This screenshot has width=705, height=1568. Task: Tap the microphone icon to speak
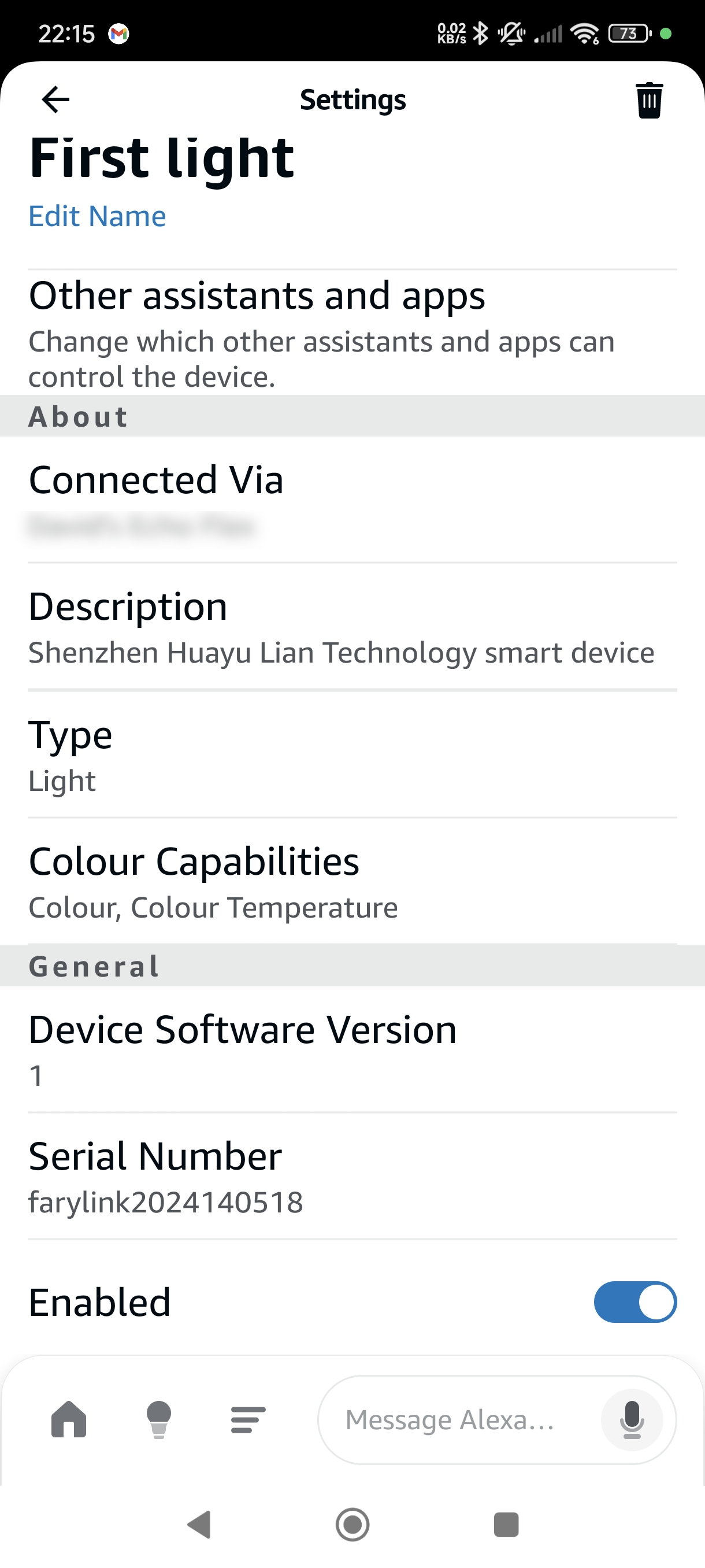[632, 1419]
